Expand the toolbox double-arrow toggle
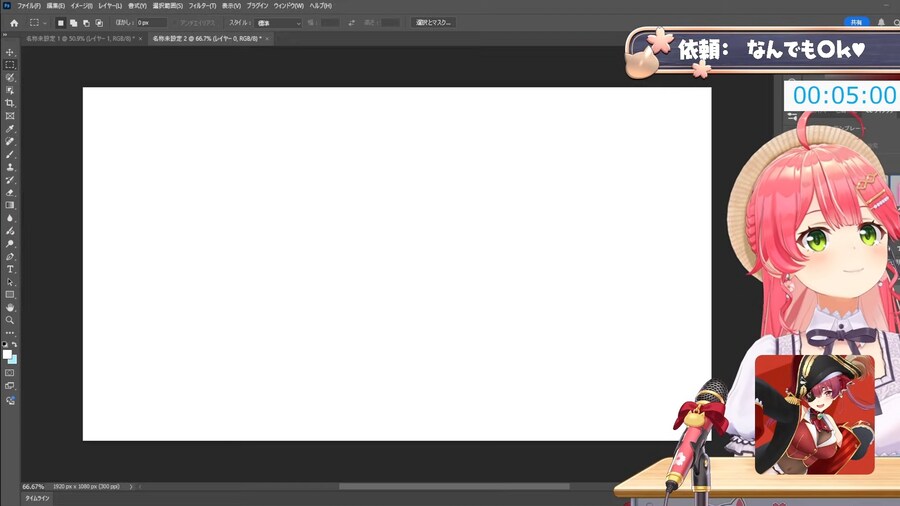 point(5,35)
